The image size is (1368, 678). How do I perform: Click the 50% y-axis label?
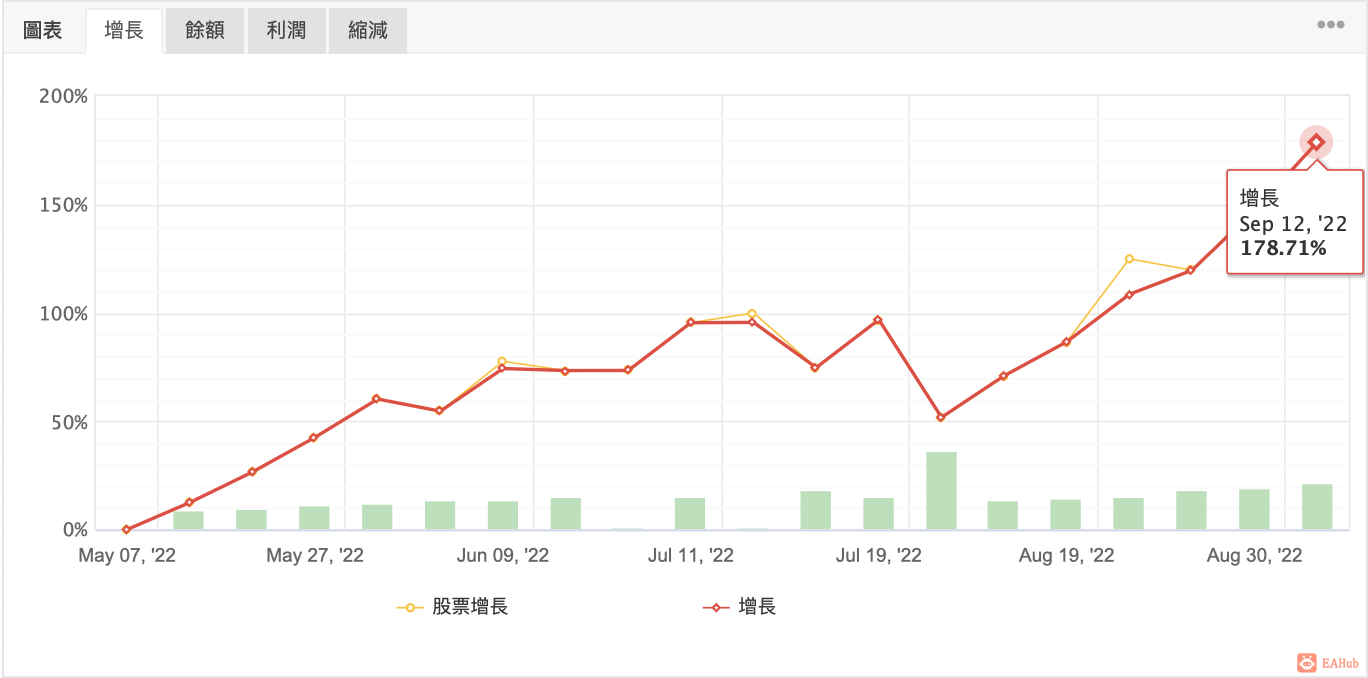[x=68, y=422]
